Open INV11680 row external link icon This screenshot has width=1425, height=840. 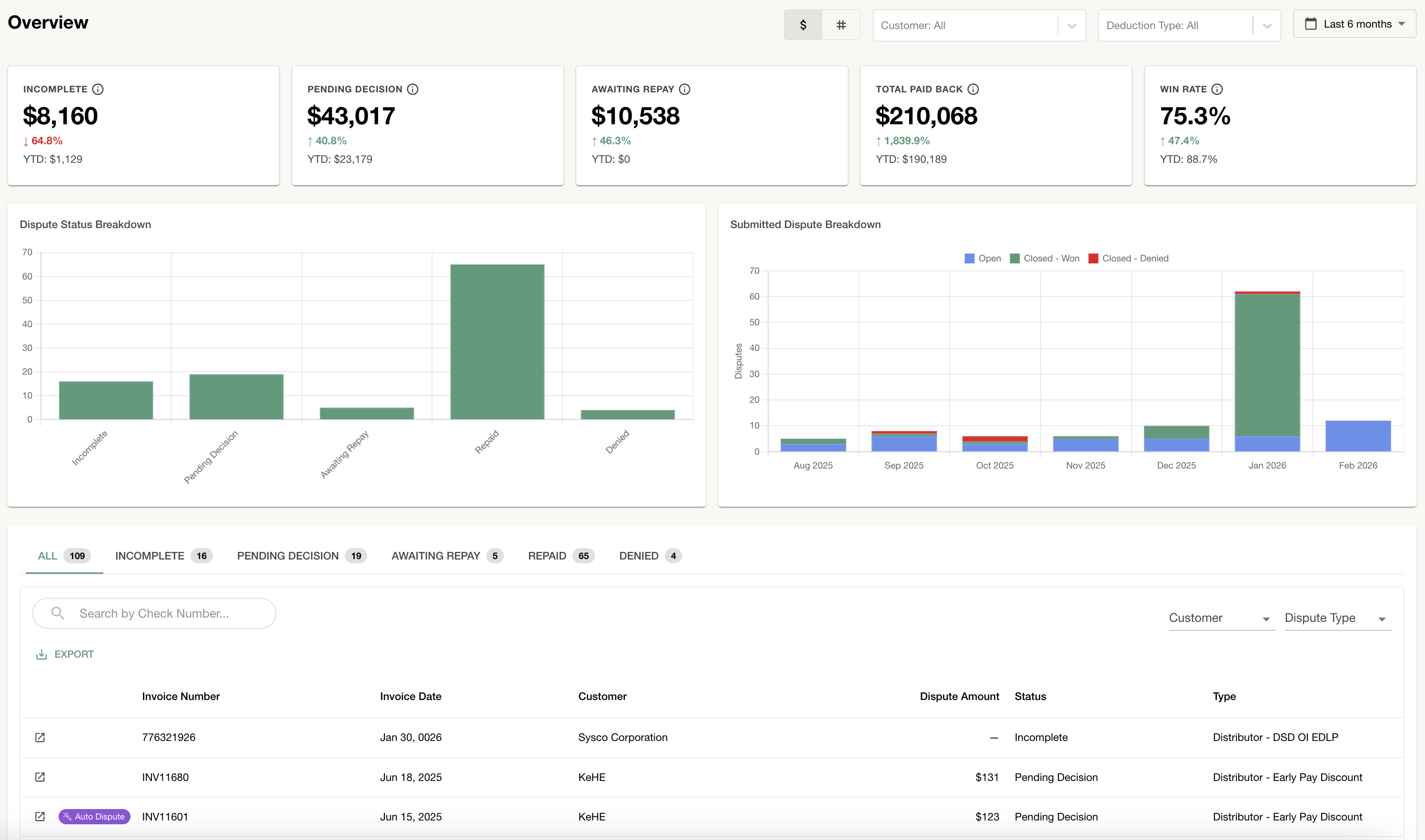click(40, 777)
